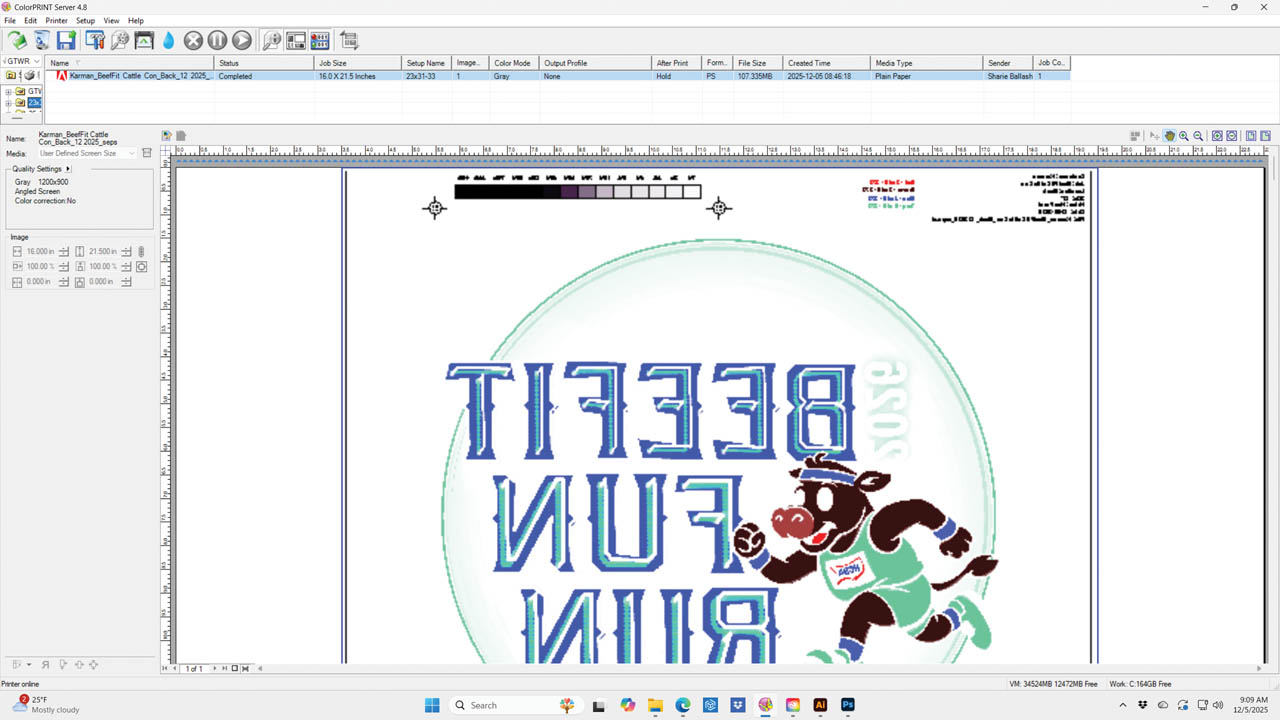Click the blue floppy disk save icon
This screenshot has height=720, width=1280.
tap(66, 40)
